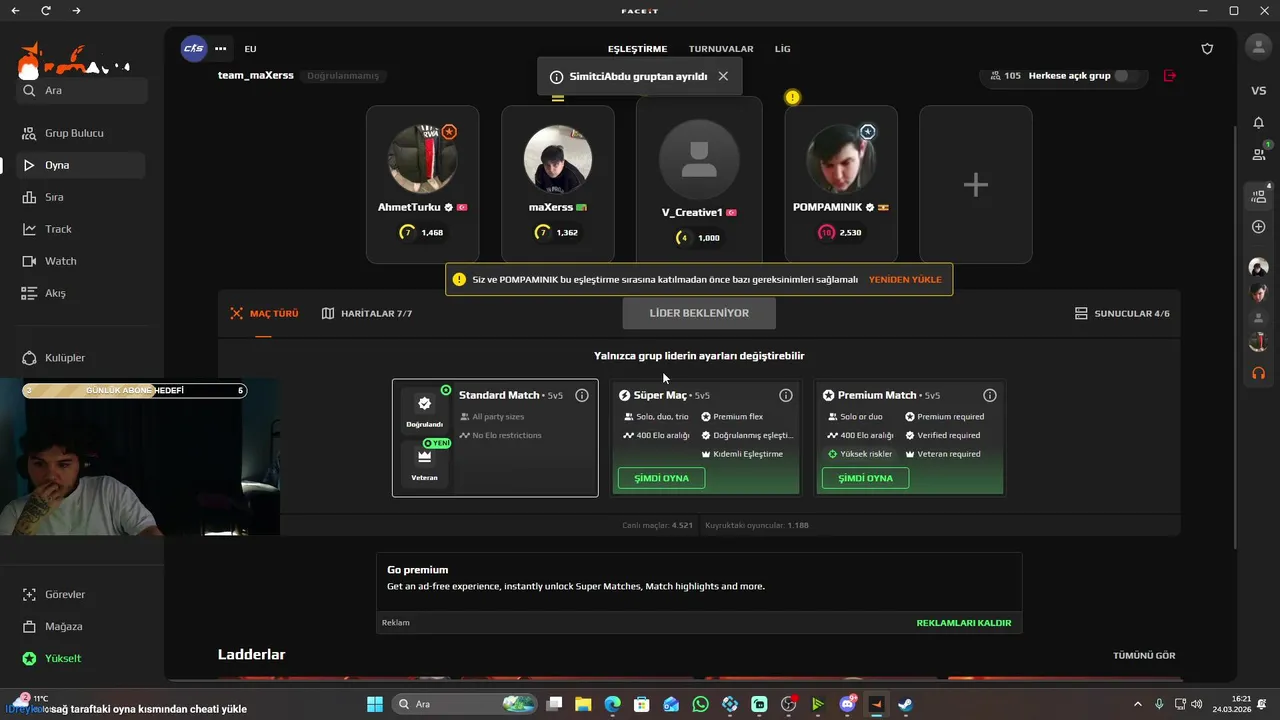This screenshot has width=1280, height=720.
Task: Click TÜMÜNÜ GÖR next to Ladderlar
Action: (x=1144, y=656)
